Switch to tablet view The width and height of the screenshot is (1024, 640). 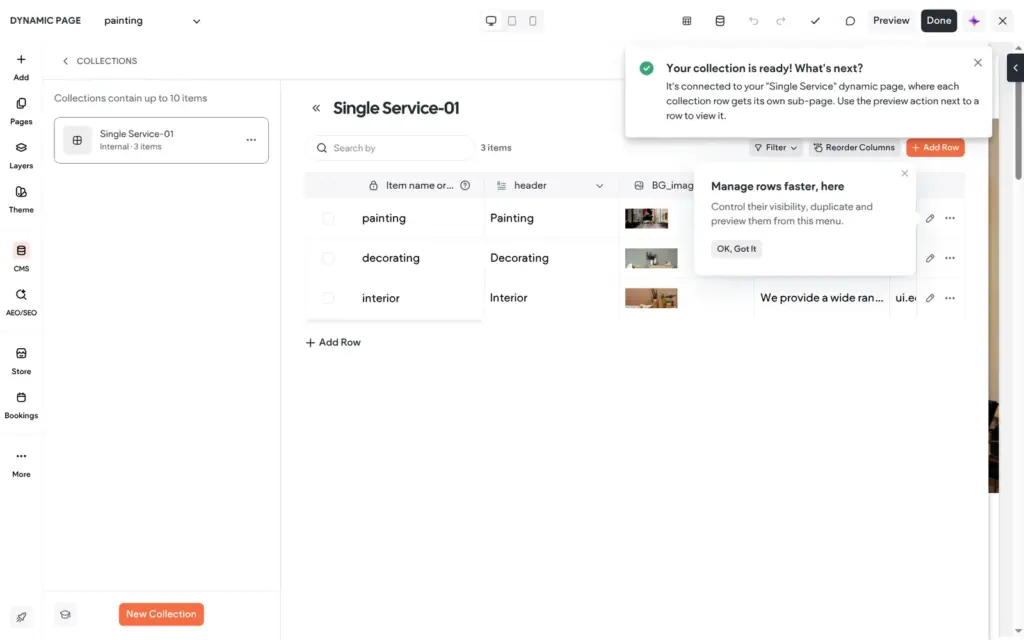512,21
